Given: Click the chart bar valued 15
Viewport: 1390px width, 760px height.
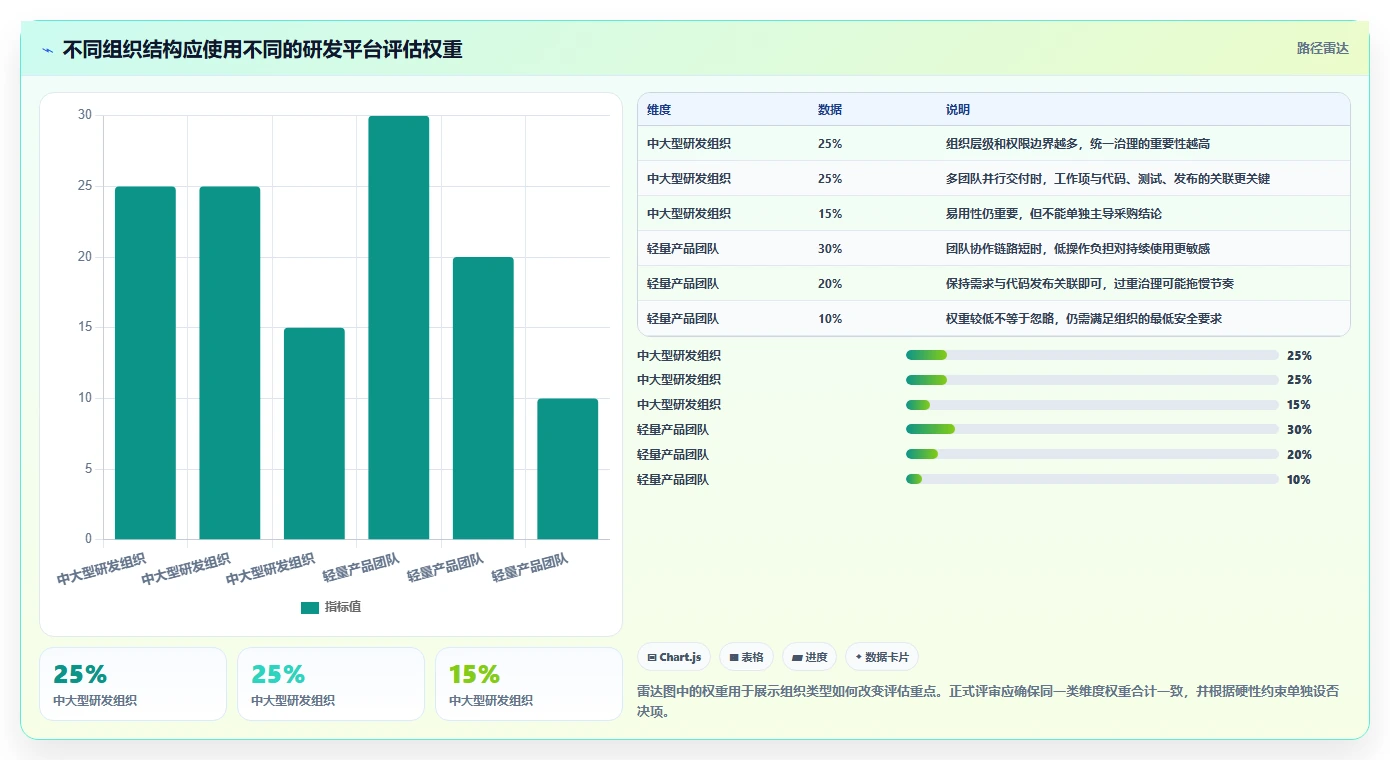Looking at the screenshot, I should pyautogui.click(x=314, y=434).
